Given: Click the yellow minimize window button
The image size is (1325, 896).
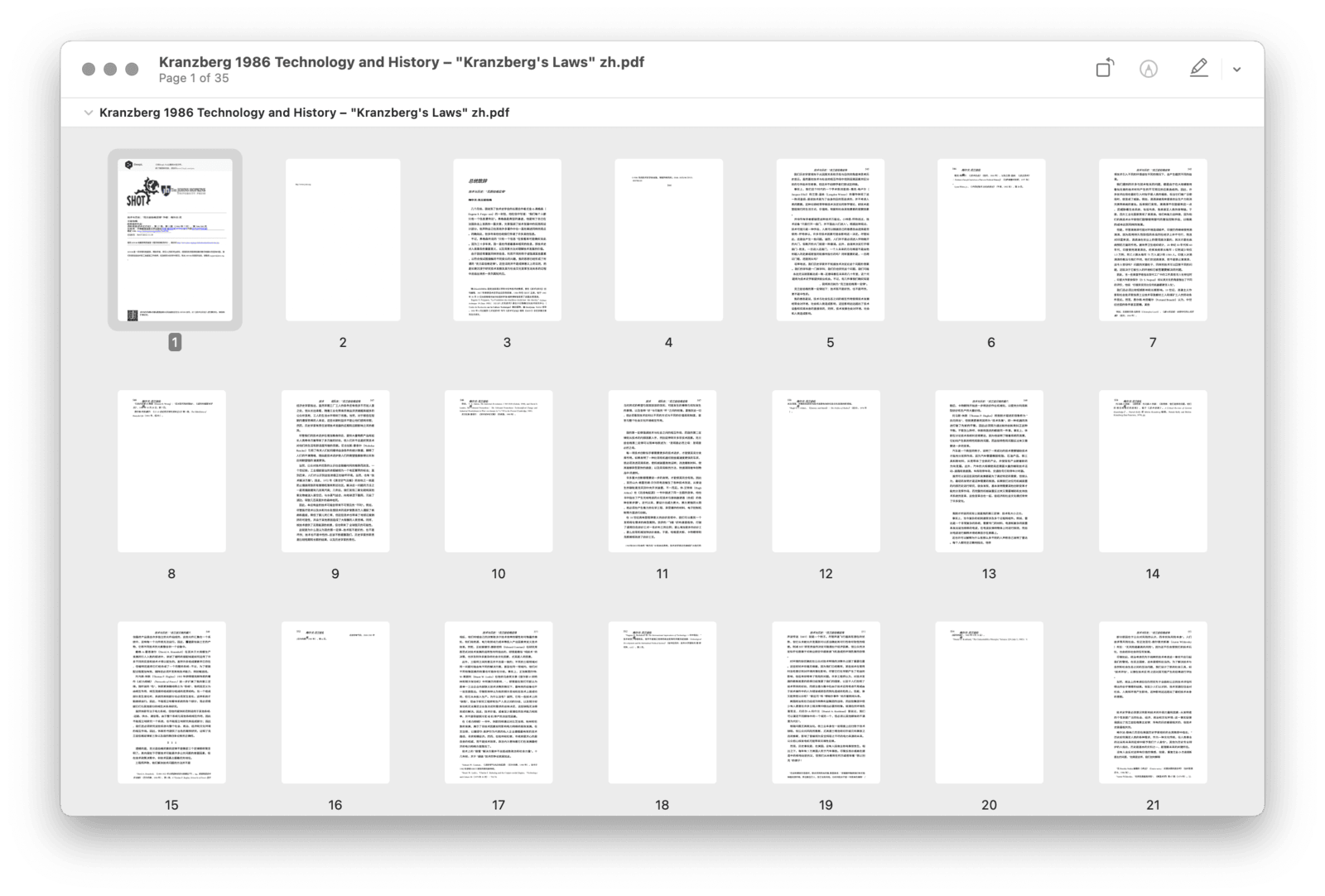Looking at the screenshot, I should [x=110, y=69].
